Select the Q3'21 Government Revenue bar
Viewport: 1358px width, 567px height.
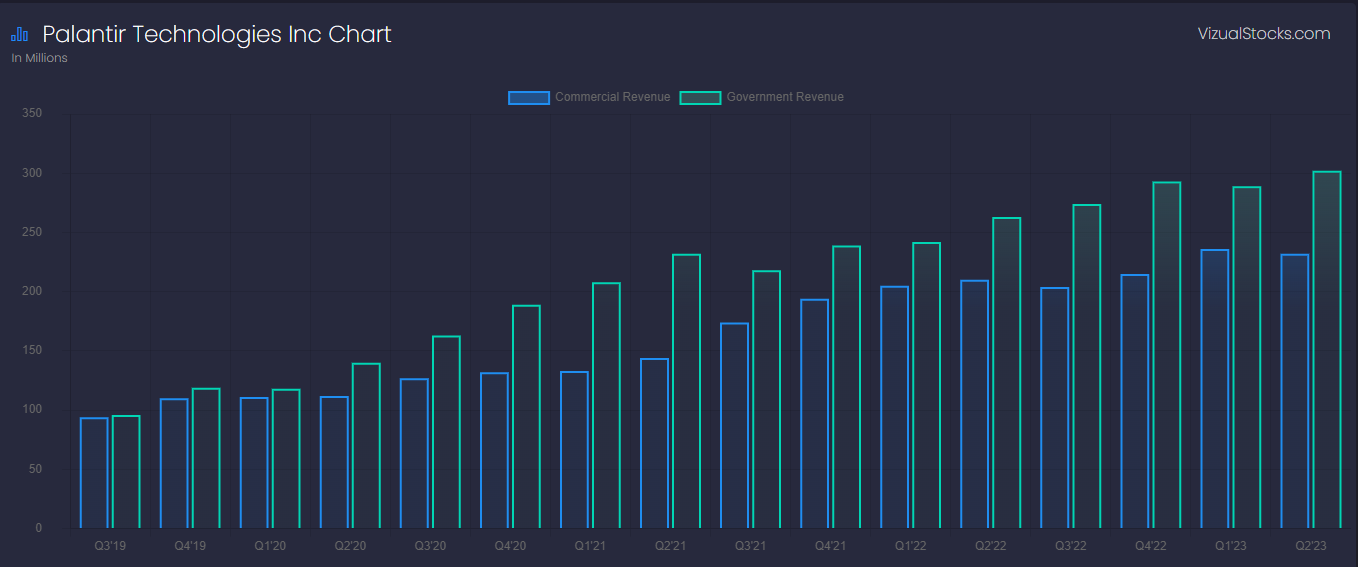(x=766, y=399)
